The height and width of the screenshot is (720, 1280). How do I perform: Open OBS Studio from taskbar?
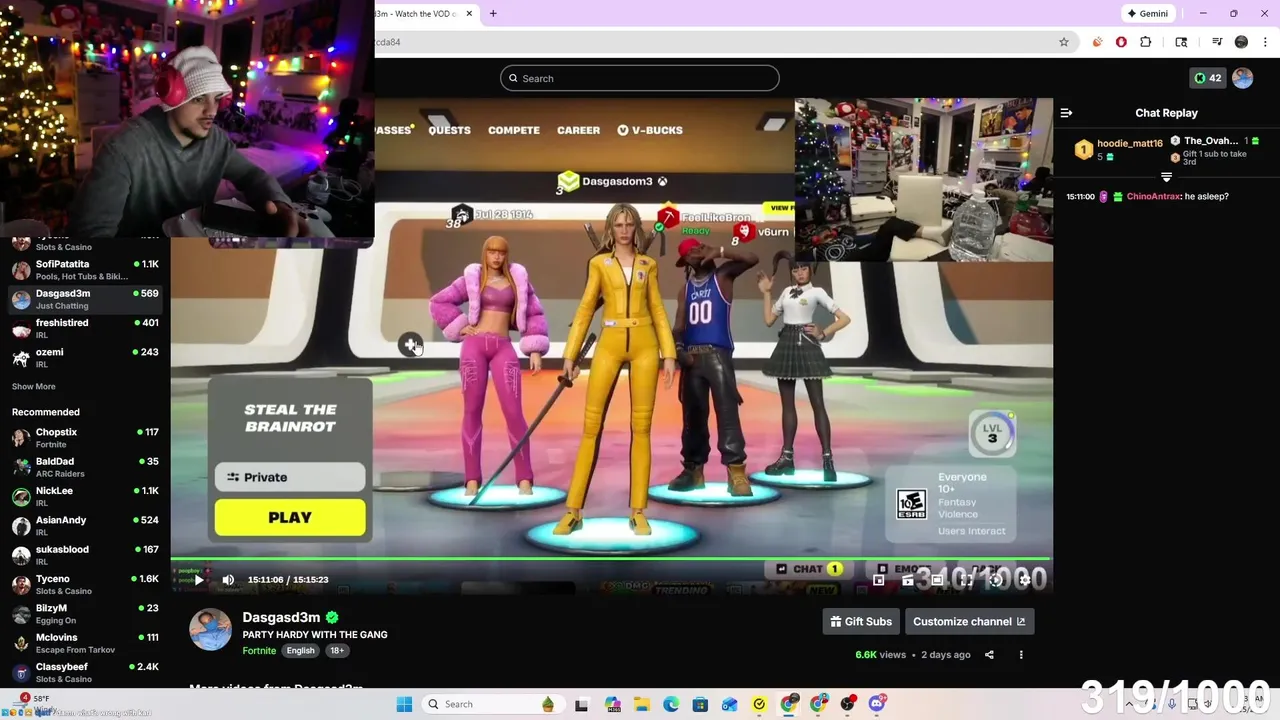pyautogui.click(x=848, y=704)
